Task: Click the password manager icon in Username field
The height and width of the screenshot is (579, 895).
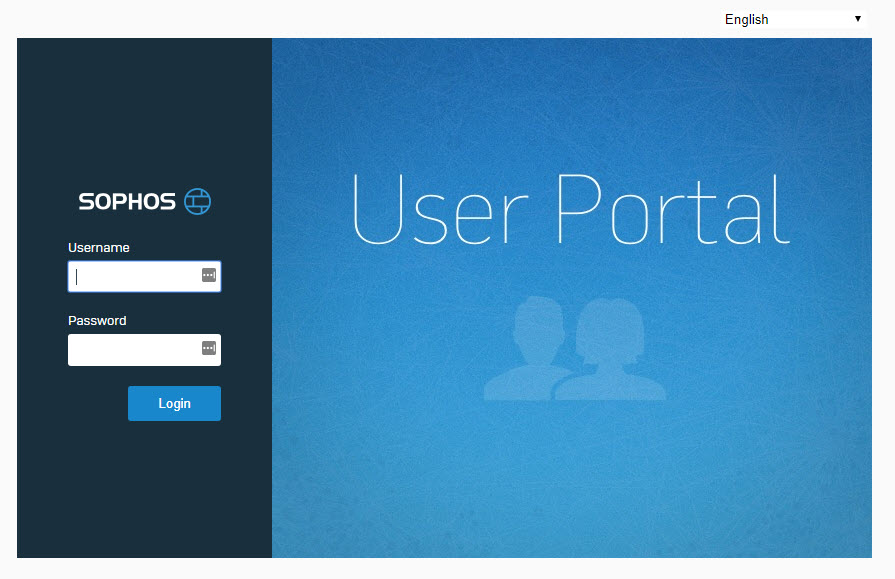Action: coord(209,275)
